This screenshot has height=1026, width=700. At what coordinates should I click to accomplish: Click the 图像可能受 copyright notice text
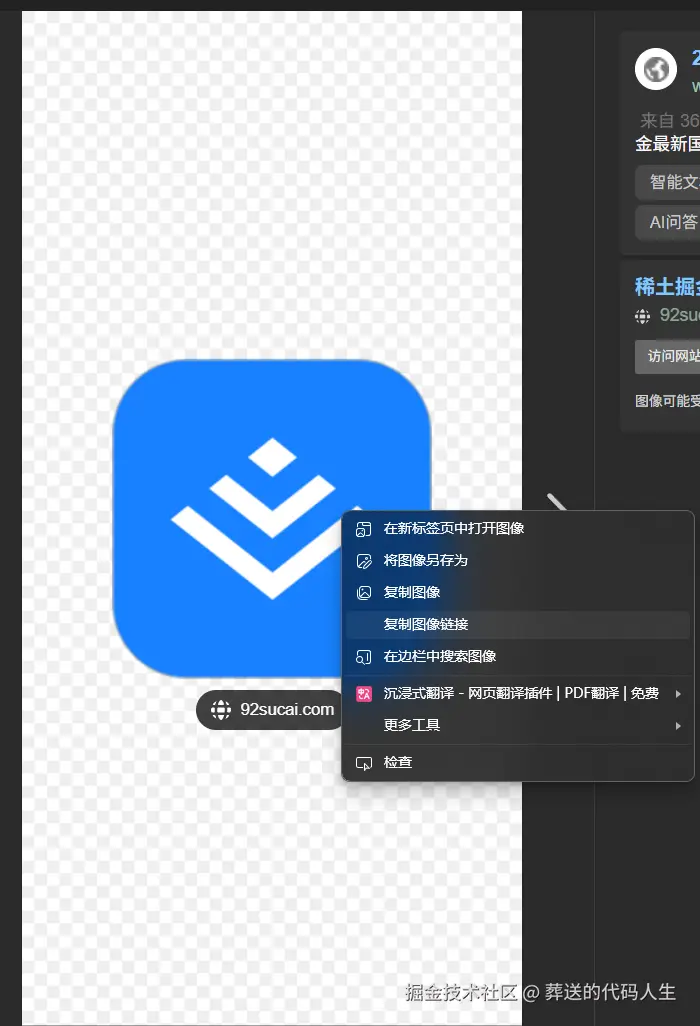pyautogui.click(x=667, y=401)
